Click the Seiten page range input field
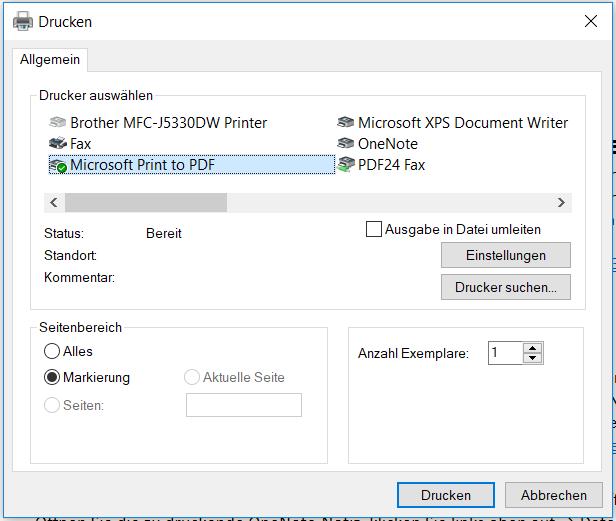Viewport: 616px width, 521px height. [x=244, y=405]
